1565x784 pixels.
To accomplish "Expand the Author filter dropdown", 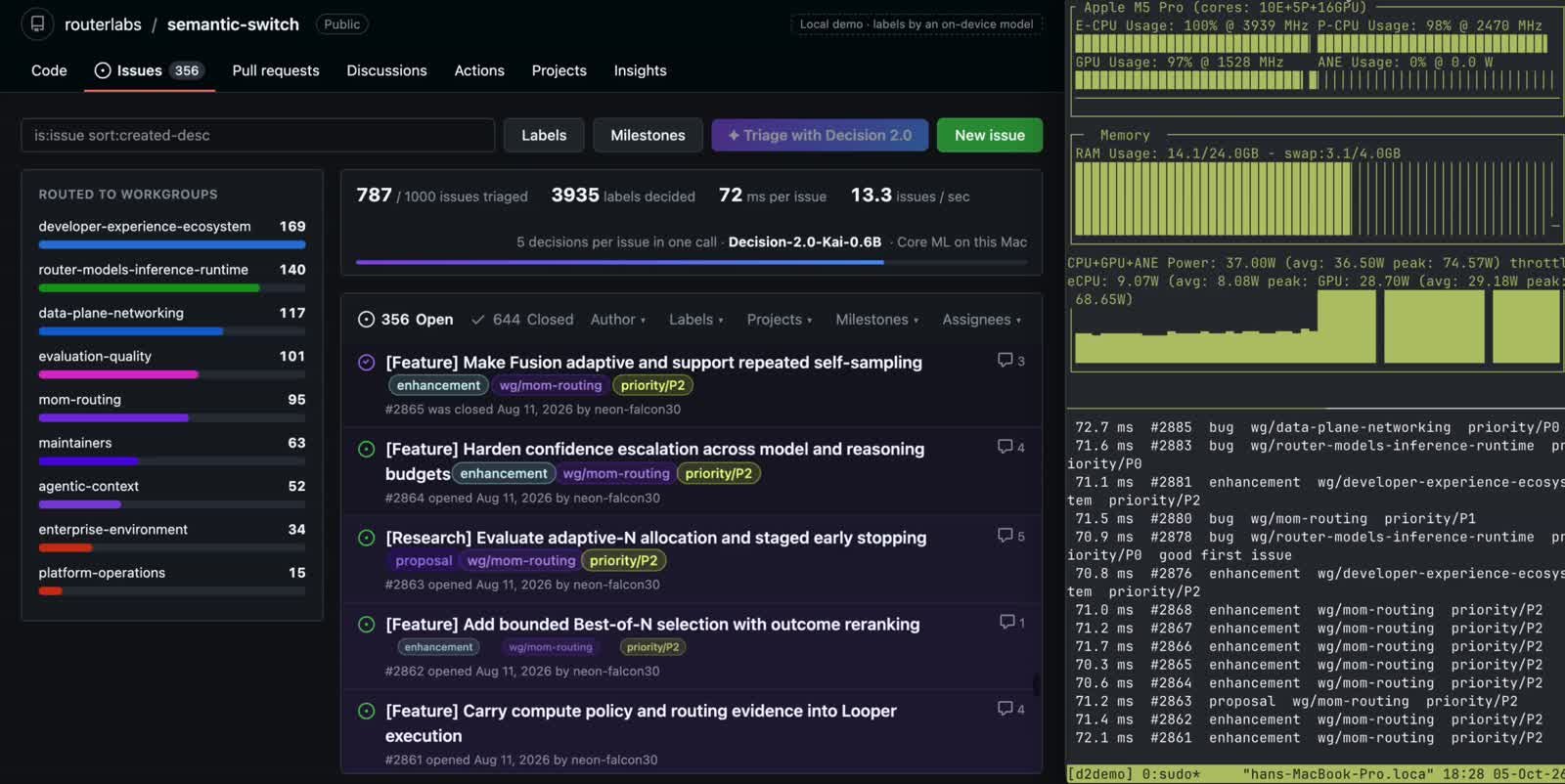I will click(x=617, y=320).
